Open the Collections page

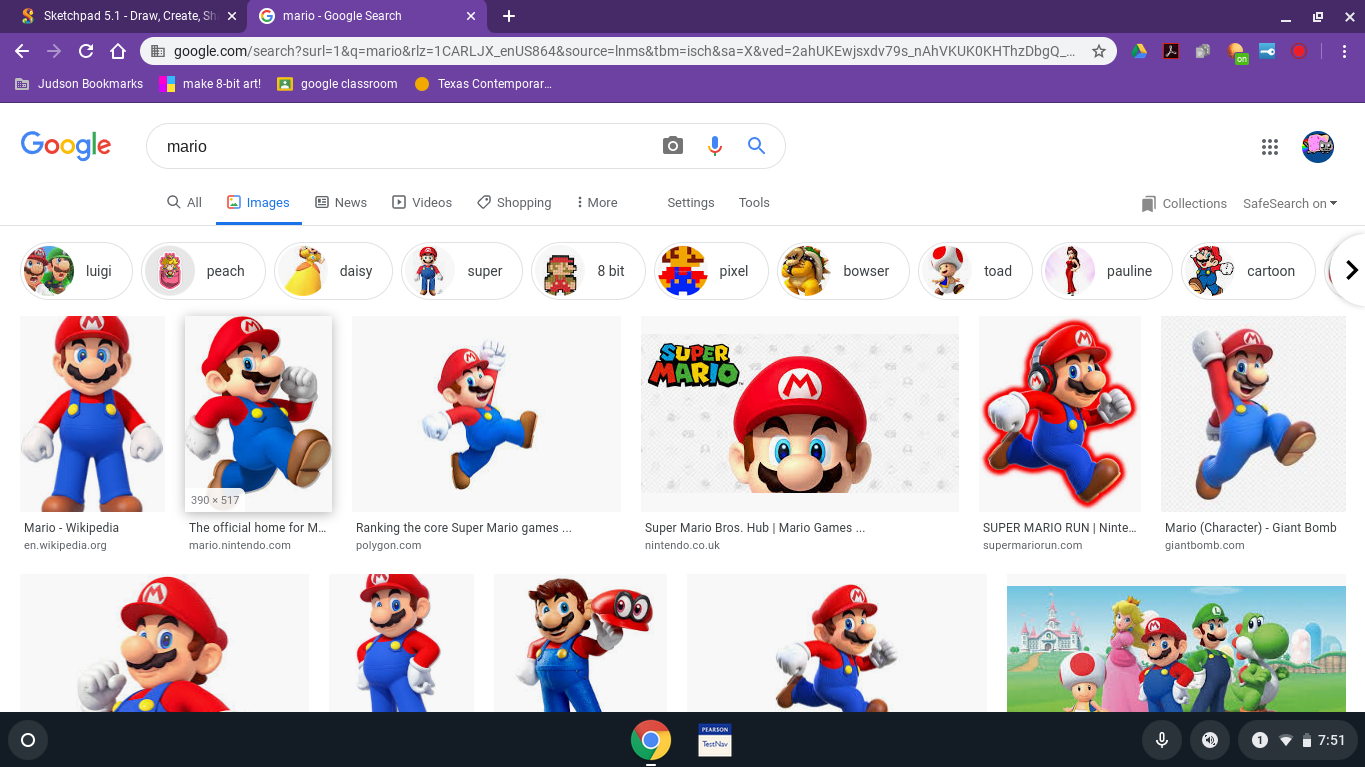pyautogui.click(x=1184, y=203)
